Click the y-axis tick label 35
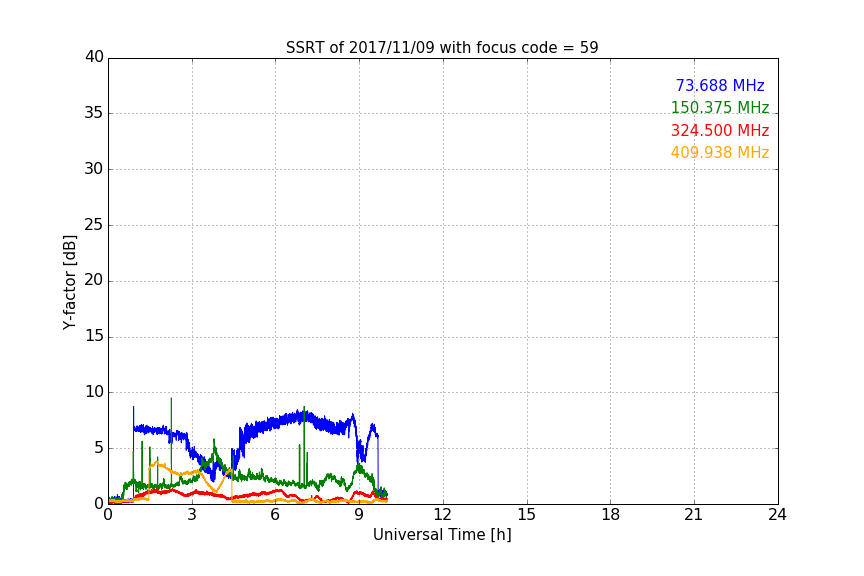This screenshot has height=576, width=864. [x=94, y=113]
